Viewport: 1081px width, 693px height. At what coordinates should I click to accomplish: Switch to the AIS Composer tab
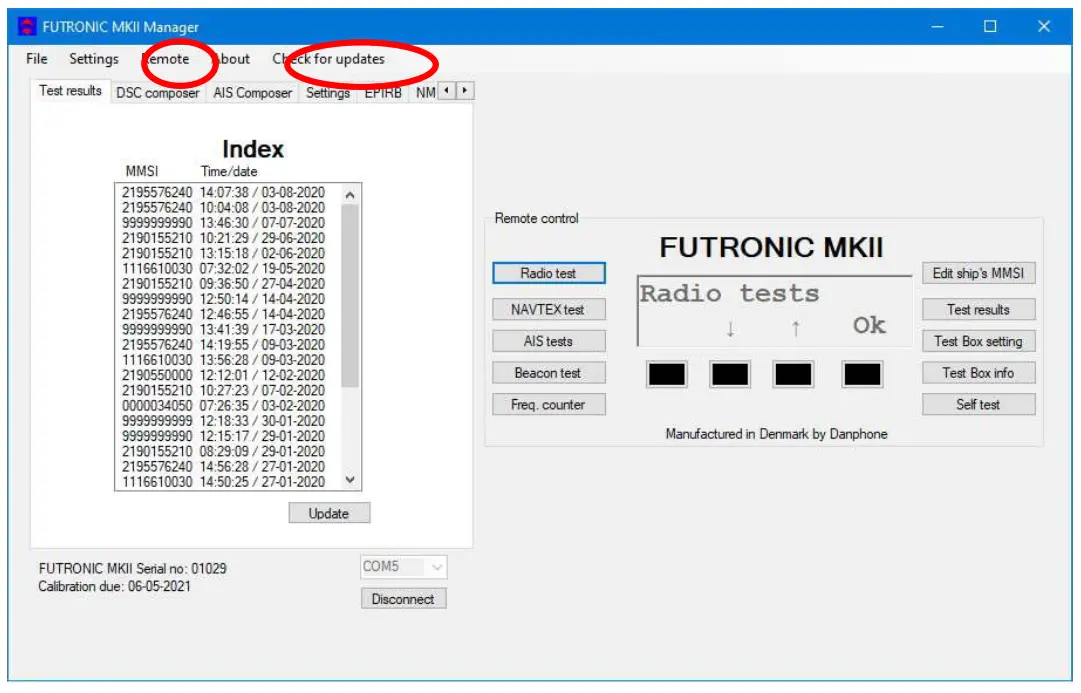[x=251, y=91]
